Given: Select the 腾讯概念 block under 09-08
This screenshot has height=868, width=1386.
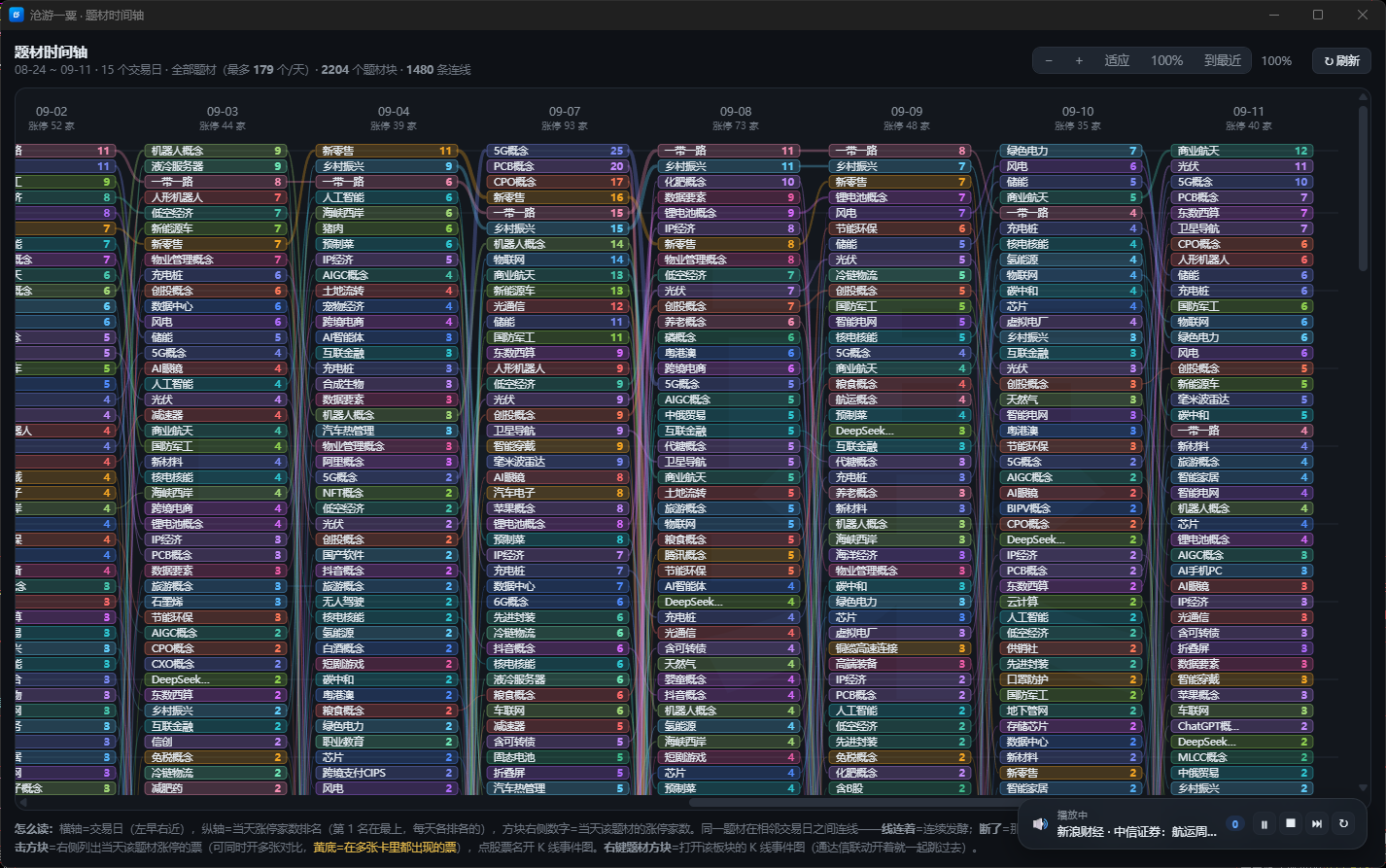Looking at the screenshot, I should 729,555.
